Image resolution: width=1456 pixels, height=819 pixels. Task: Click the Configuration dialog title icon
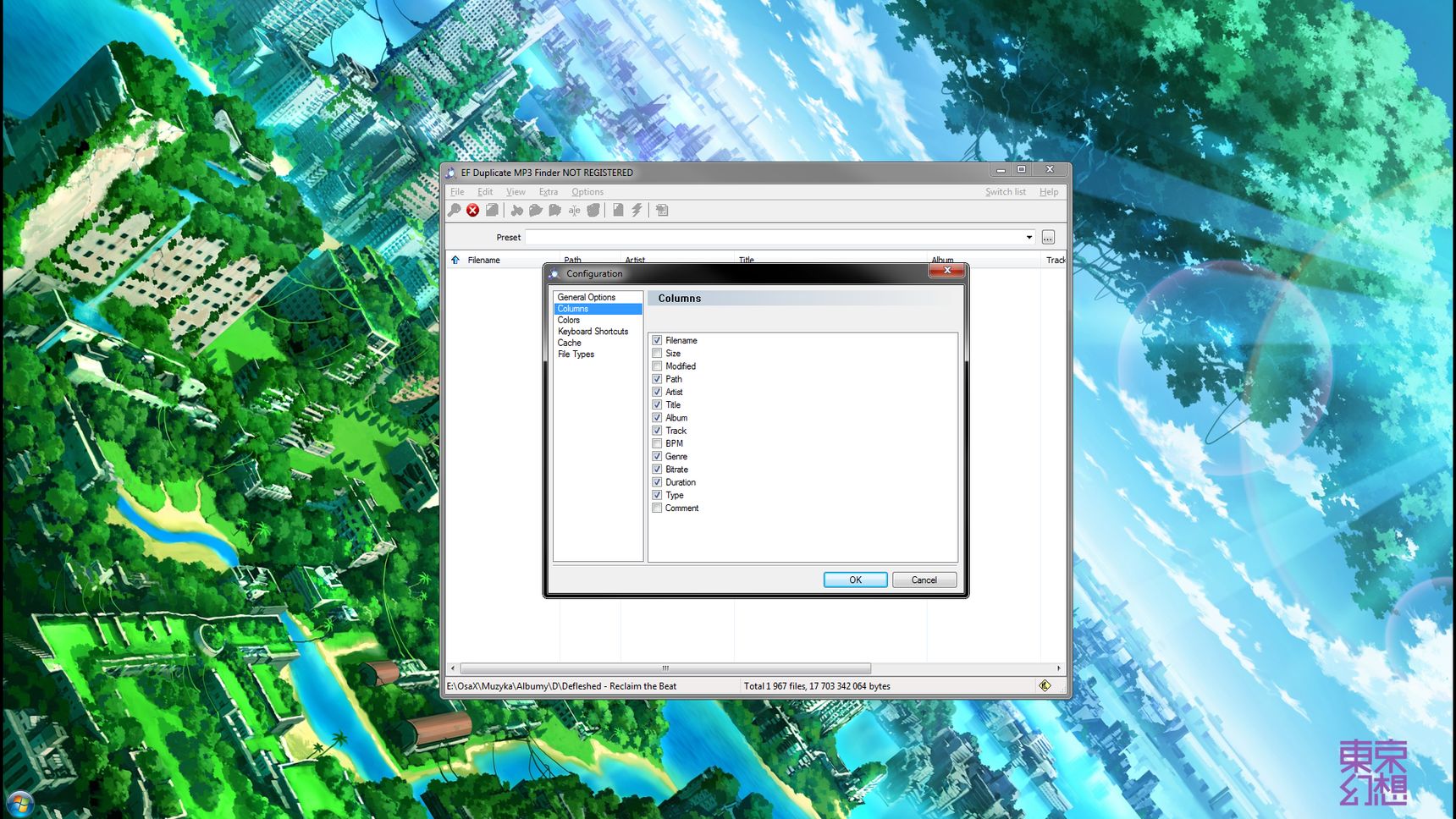pos(554,273)
